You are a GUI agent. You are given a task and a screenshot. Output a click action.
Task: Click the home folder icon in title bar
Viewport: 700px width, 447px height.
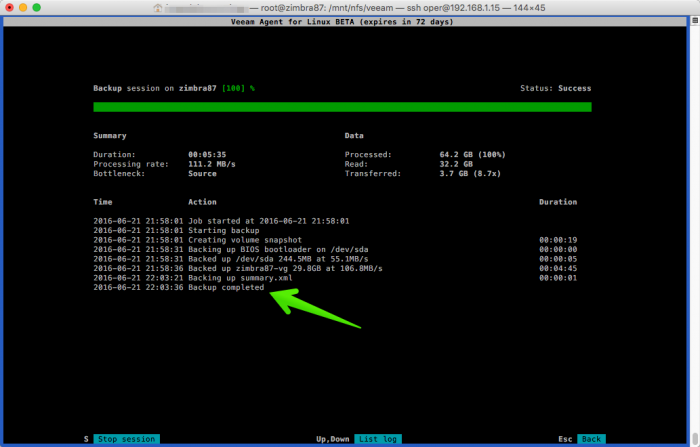pos(158,8)
